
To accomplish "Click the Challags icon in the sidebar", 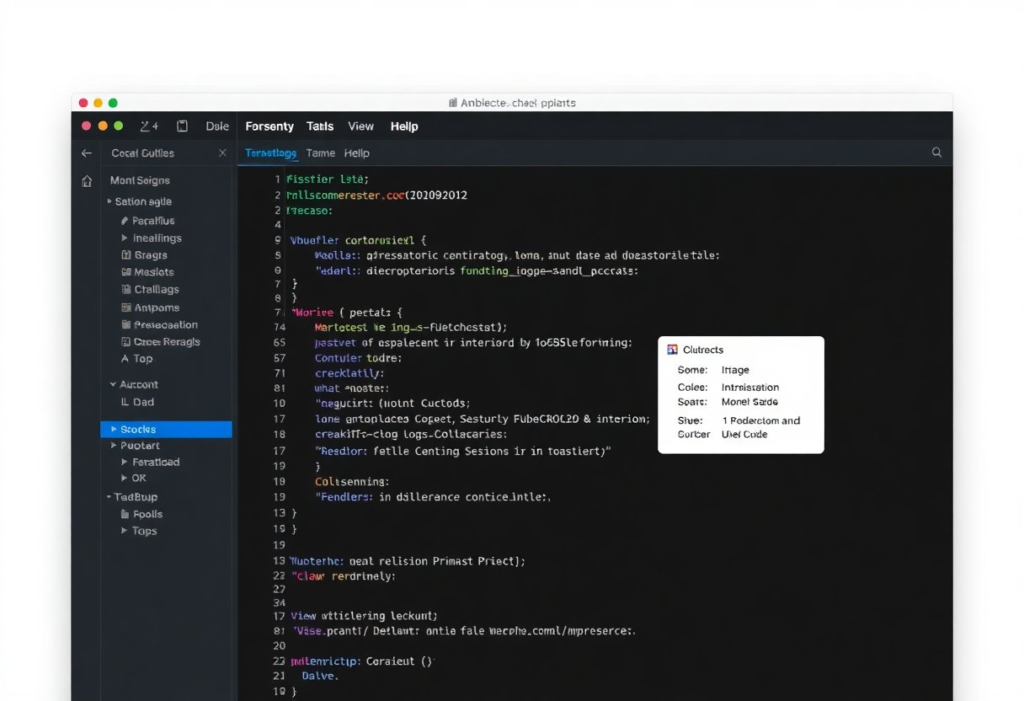I will pos(128,289).
